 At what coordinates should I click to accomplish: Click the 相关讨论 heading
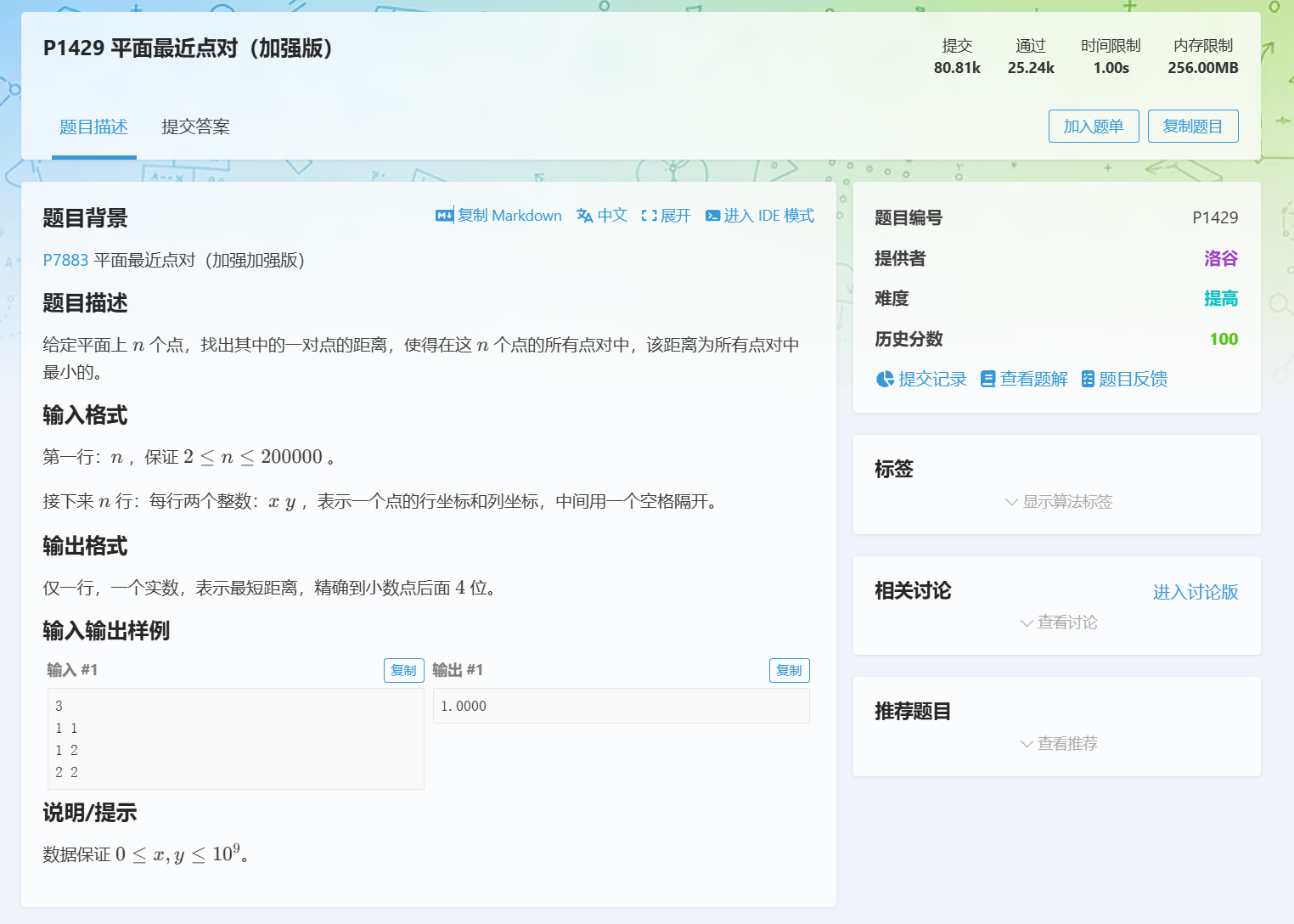[x=913, y=590]
